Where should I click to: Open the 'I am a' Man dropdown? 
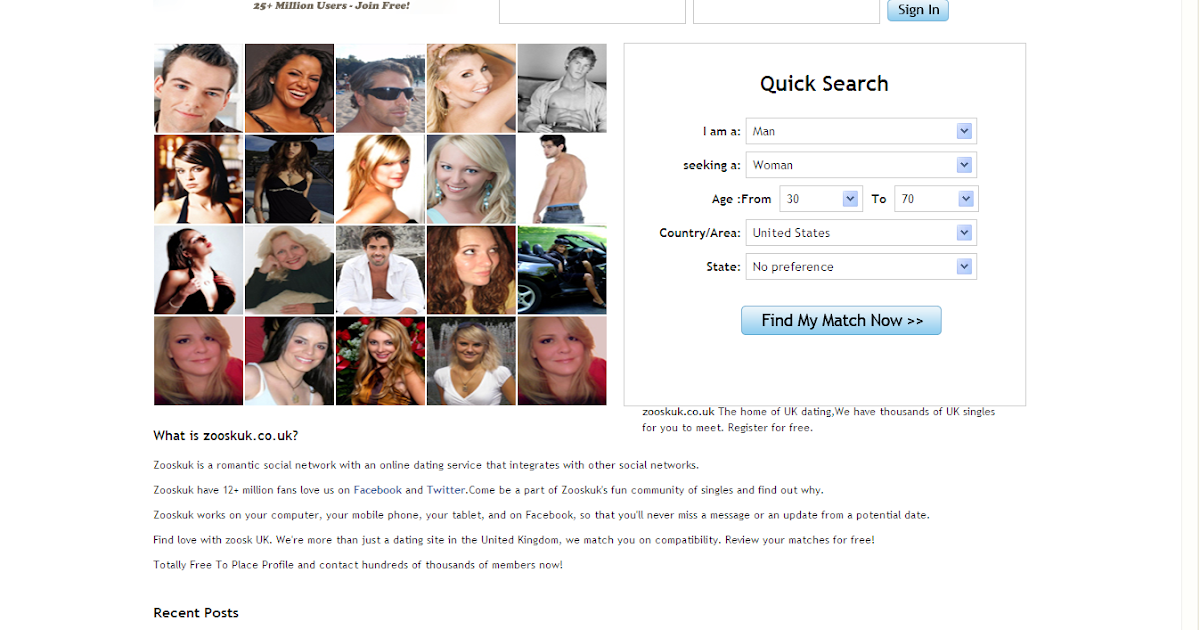[x=861, y=131]
